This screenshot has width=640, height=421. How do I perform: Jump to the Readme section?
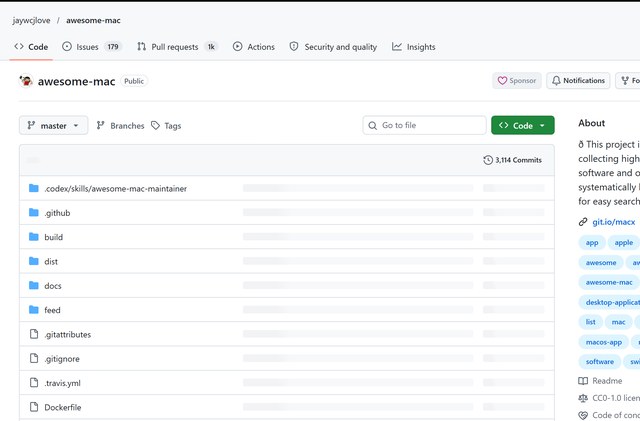coord(600,381)
